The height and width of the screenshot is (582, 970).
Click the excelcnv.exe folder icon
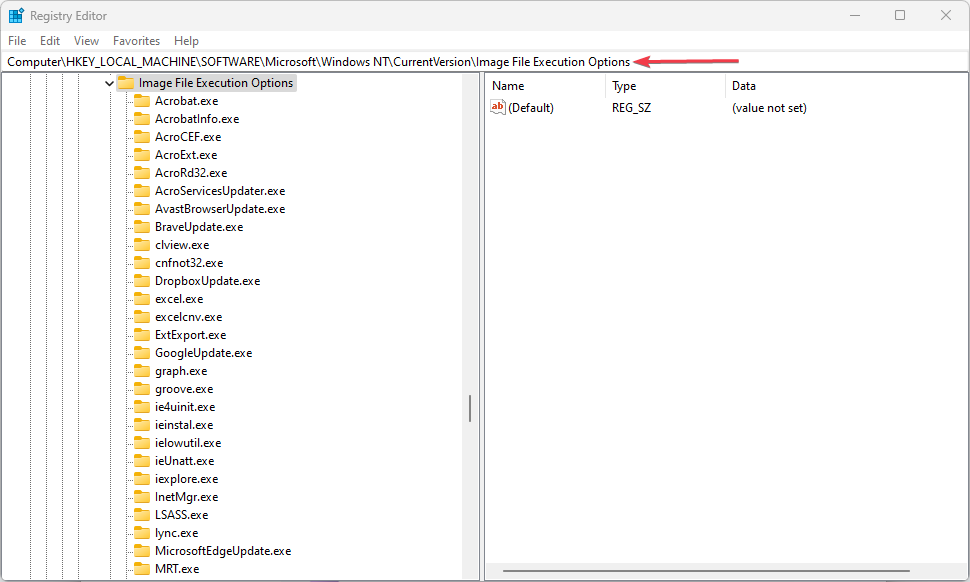coord(142,317)
